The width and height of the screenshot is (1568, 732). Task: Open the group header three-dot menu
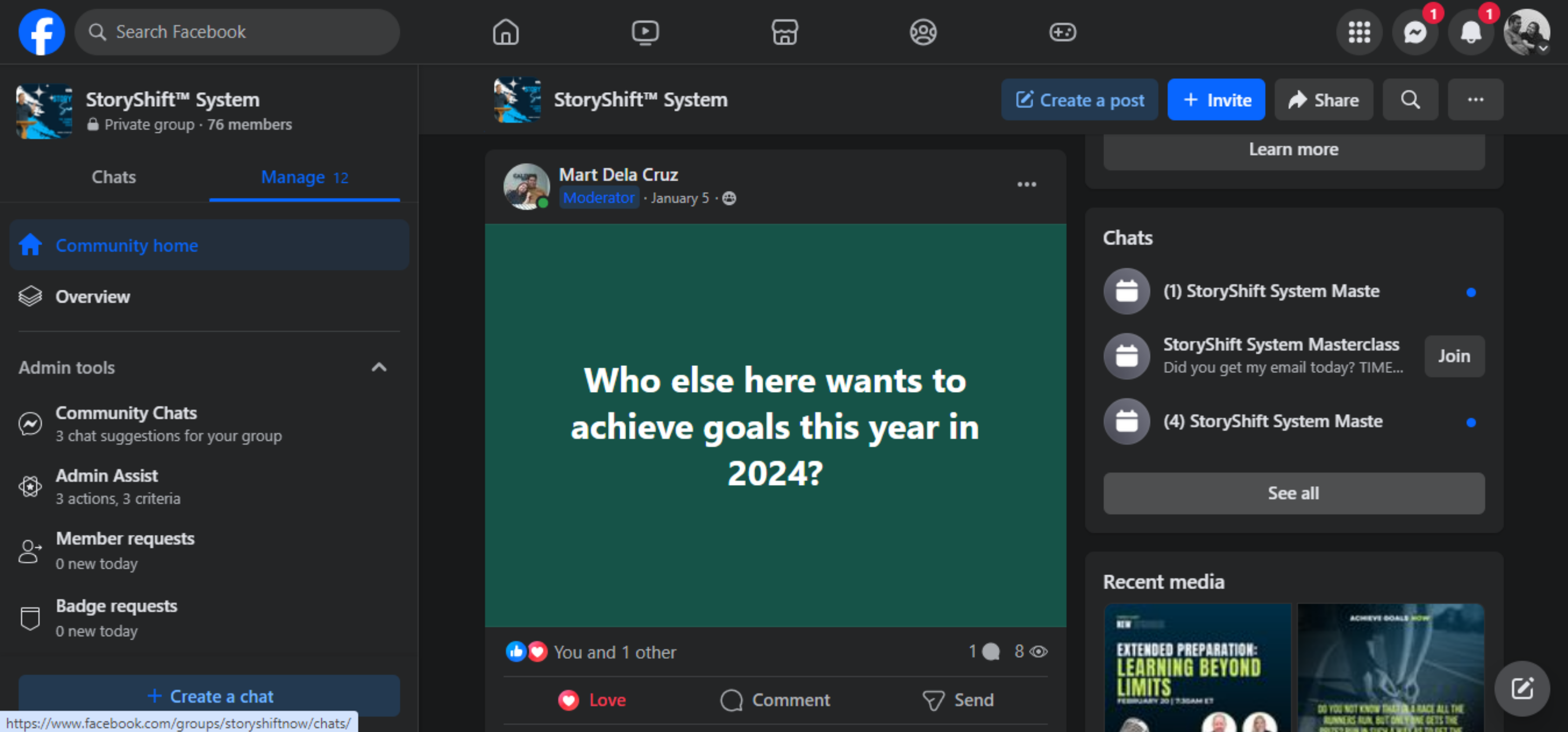(1475, 99)
